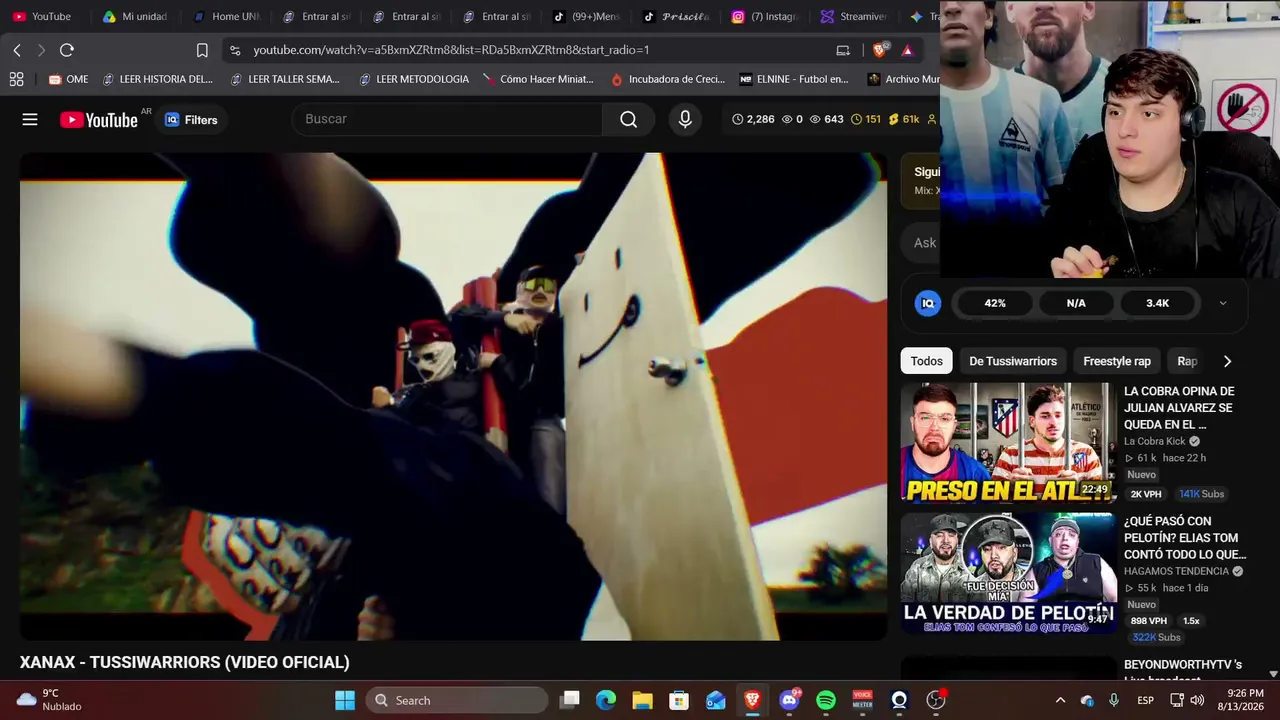Open Cómo Hacer Miniat bookmark
1280x720 pixels.
tap(538, 79)
